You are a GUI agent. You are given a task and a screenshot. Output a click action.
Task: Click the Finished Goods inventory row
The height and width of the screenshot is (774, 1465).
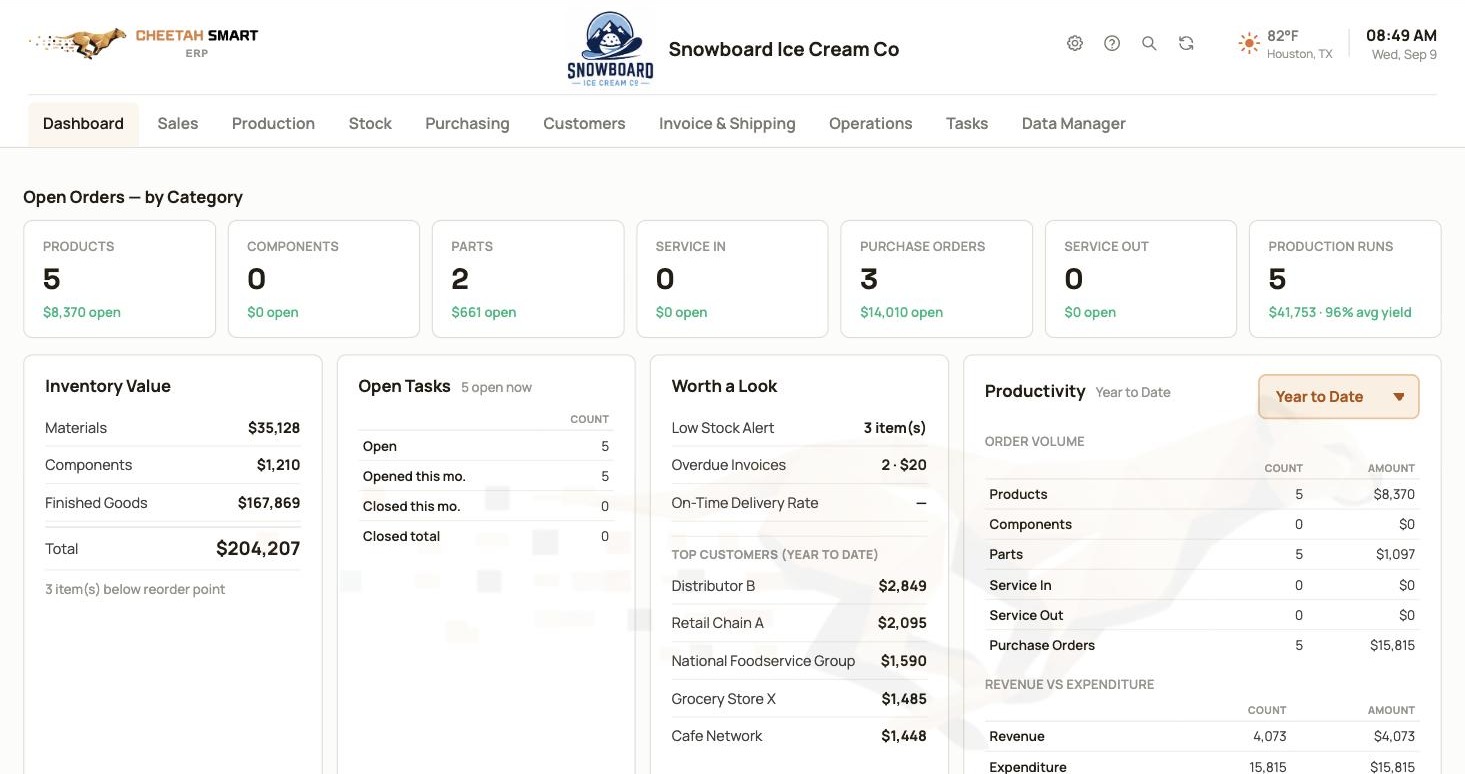[x=172, y=503]
